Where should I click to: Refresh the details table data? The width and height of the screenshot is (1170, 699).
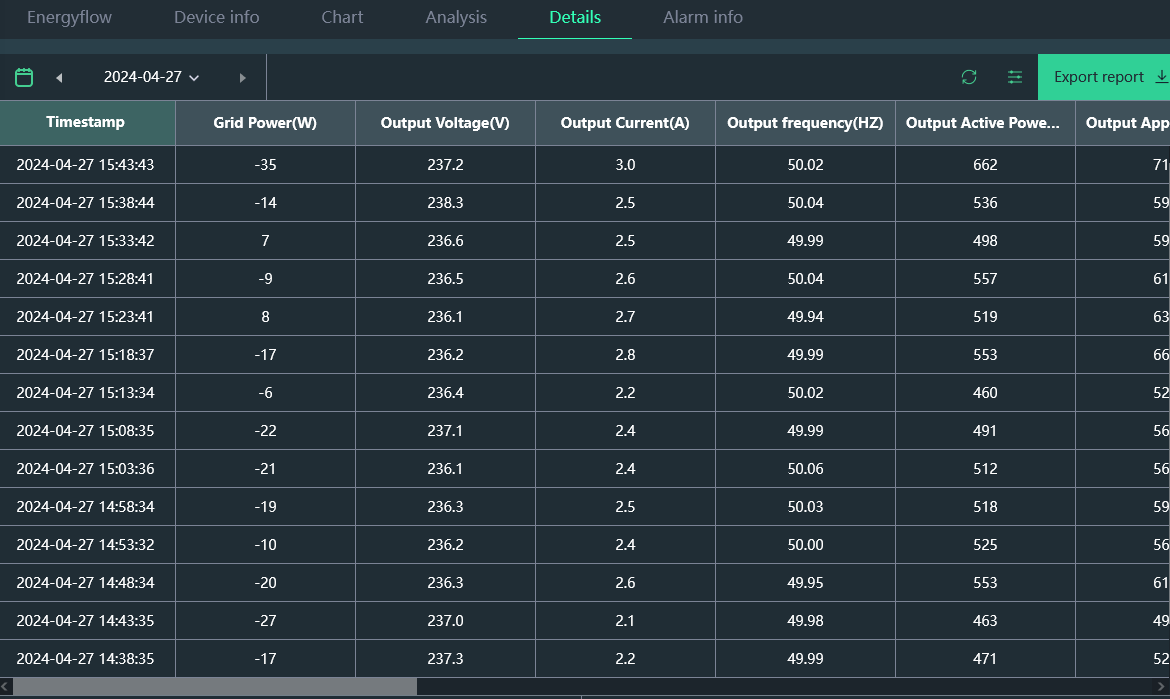(968, 77)
